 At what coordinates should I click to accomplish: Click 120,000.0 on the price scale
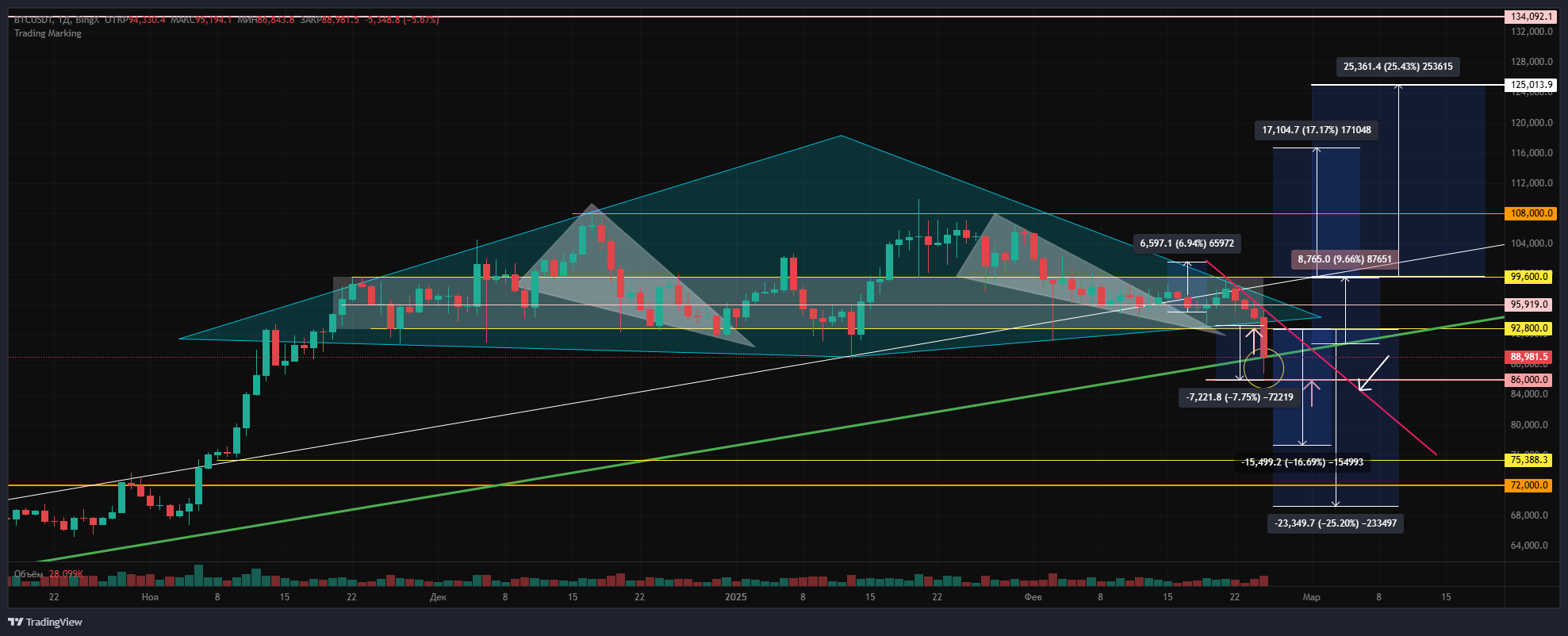click(x=1531, y=123)
